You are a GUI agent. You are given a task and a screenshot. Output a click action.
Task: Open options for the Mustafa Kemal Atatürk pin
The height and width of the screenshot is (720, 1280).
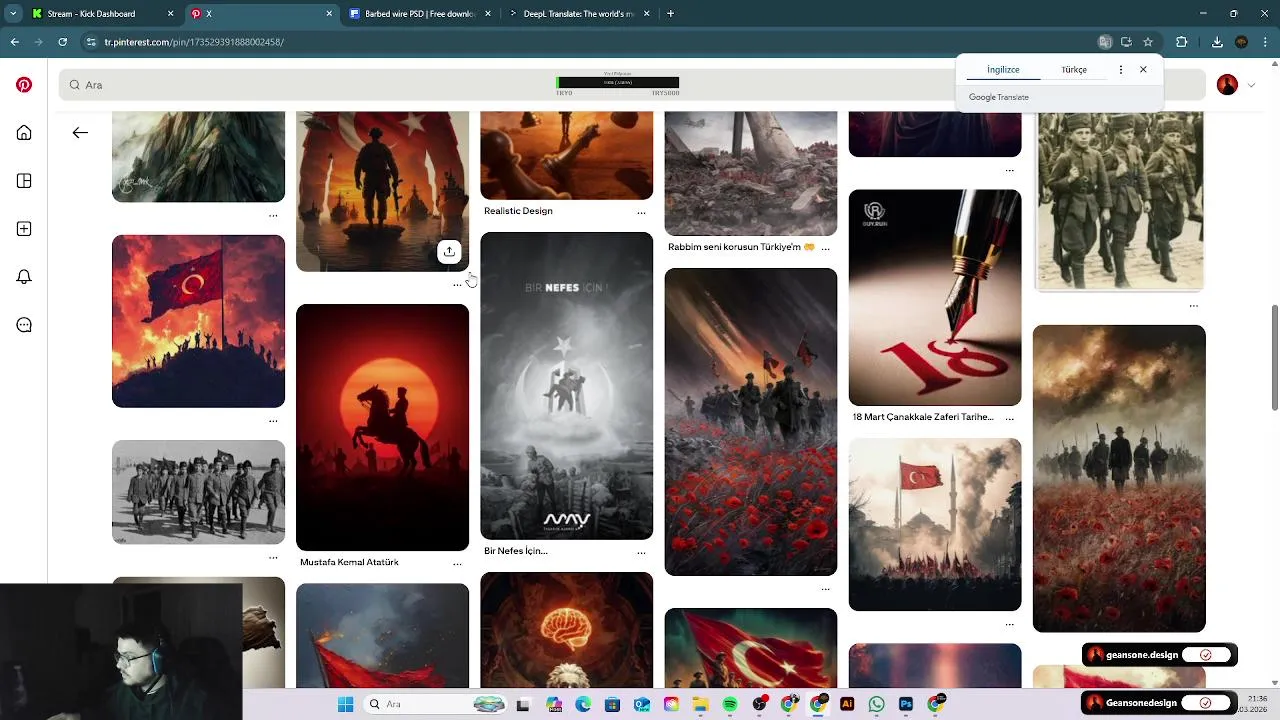(457, 563)
